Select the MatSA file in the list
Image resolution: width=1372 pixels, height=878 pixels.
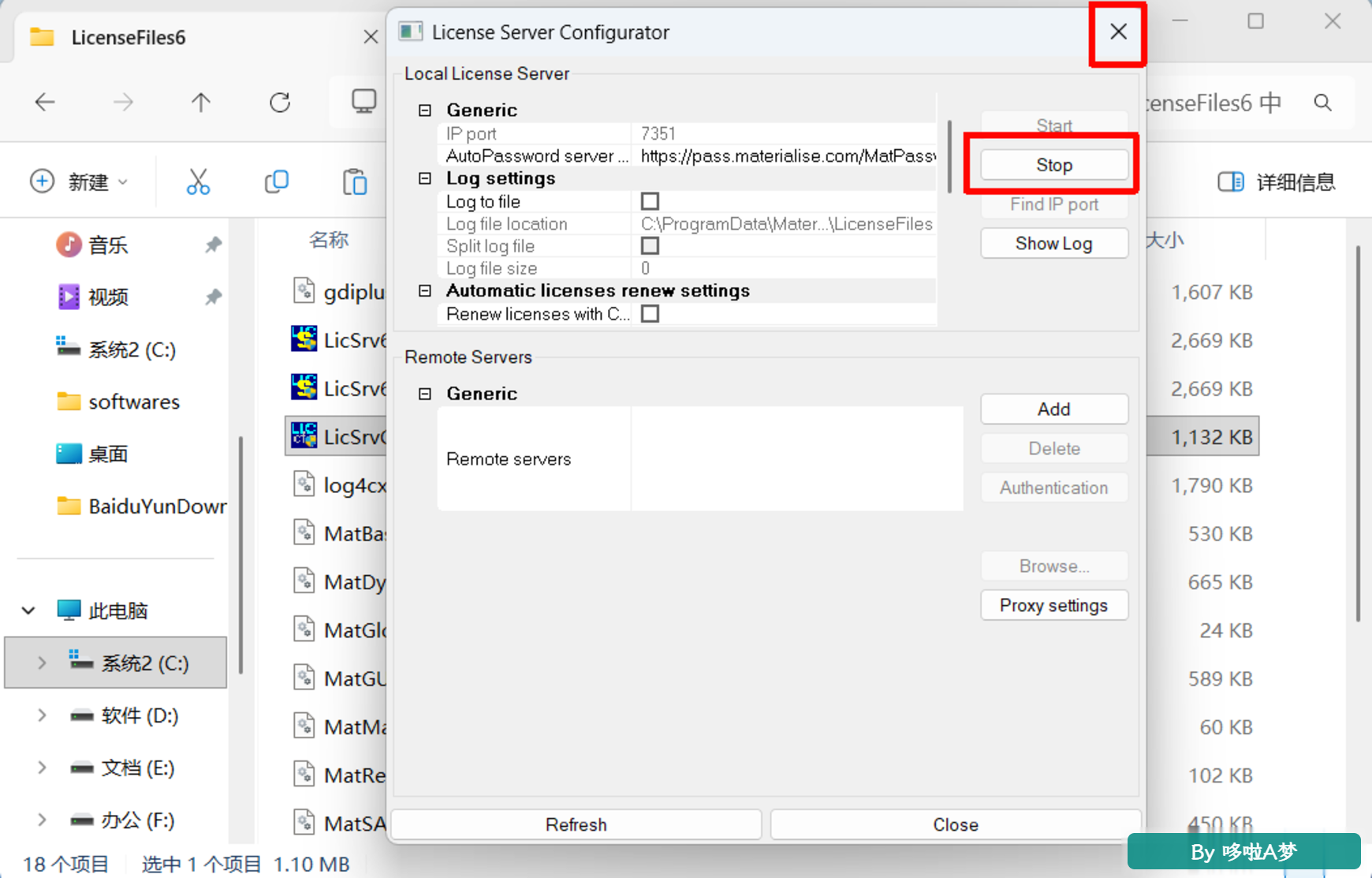click(x=339, y=824)
